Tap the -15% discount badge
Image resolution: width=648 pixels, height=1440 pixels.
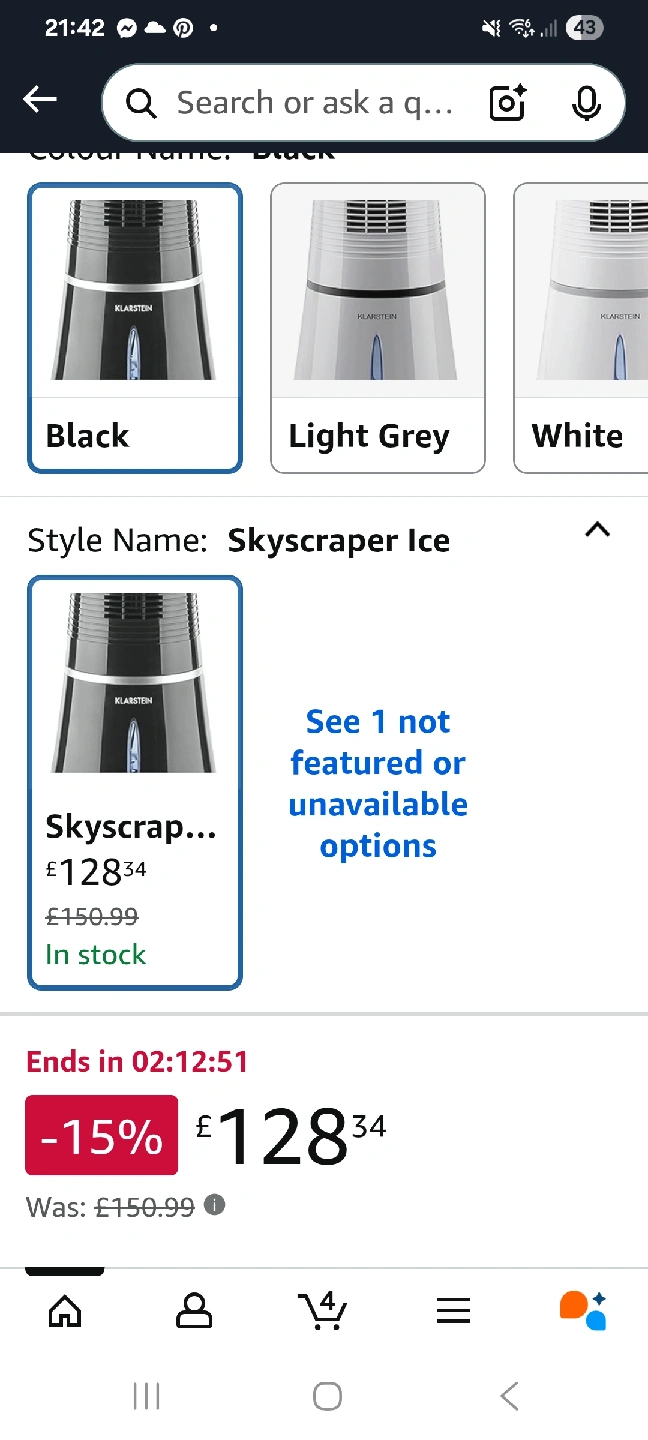(102, 1135)
